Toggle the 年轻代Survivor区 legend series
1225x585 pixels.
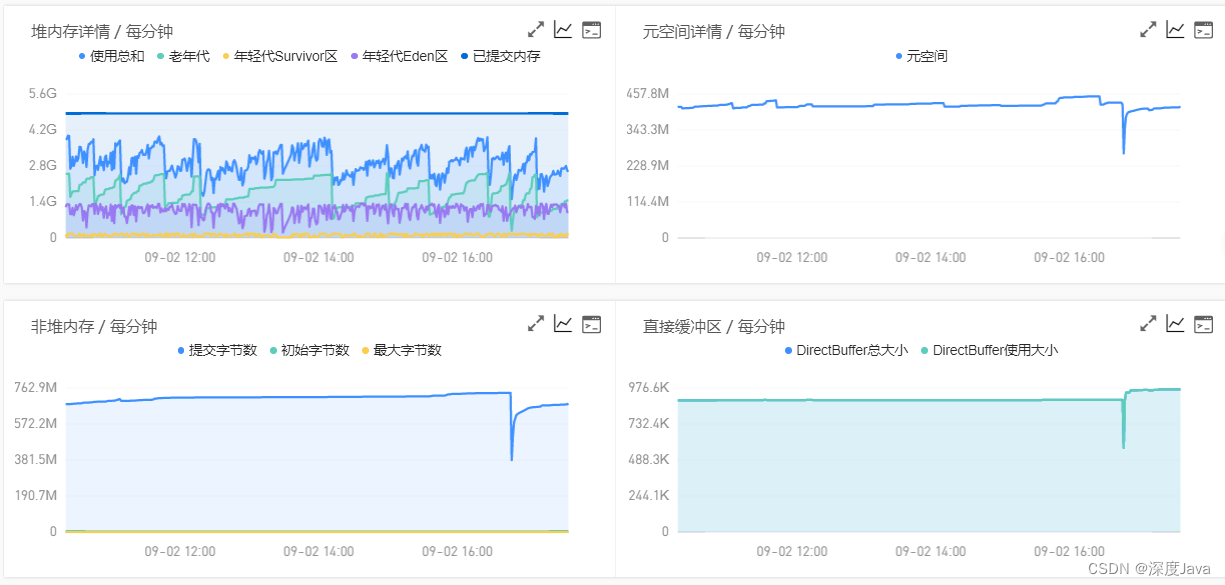coord(280,56)
